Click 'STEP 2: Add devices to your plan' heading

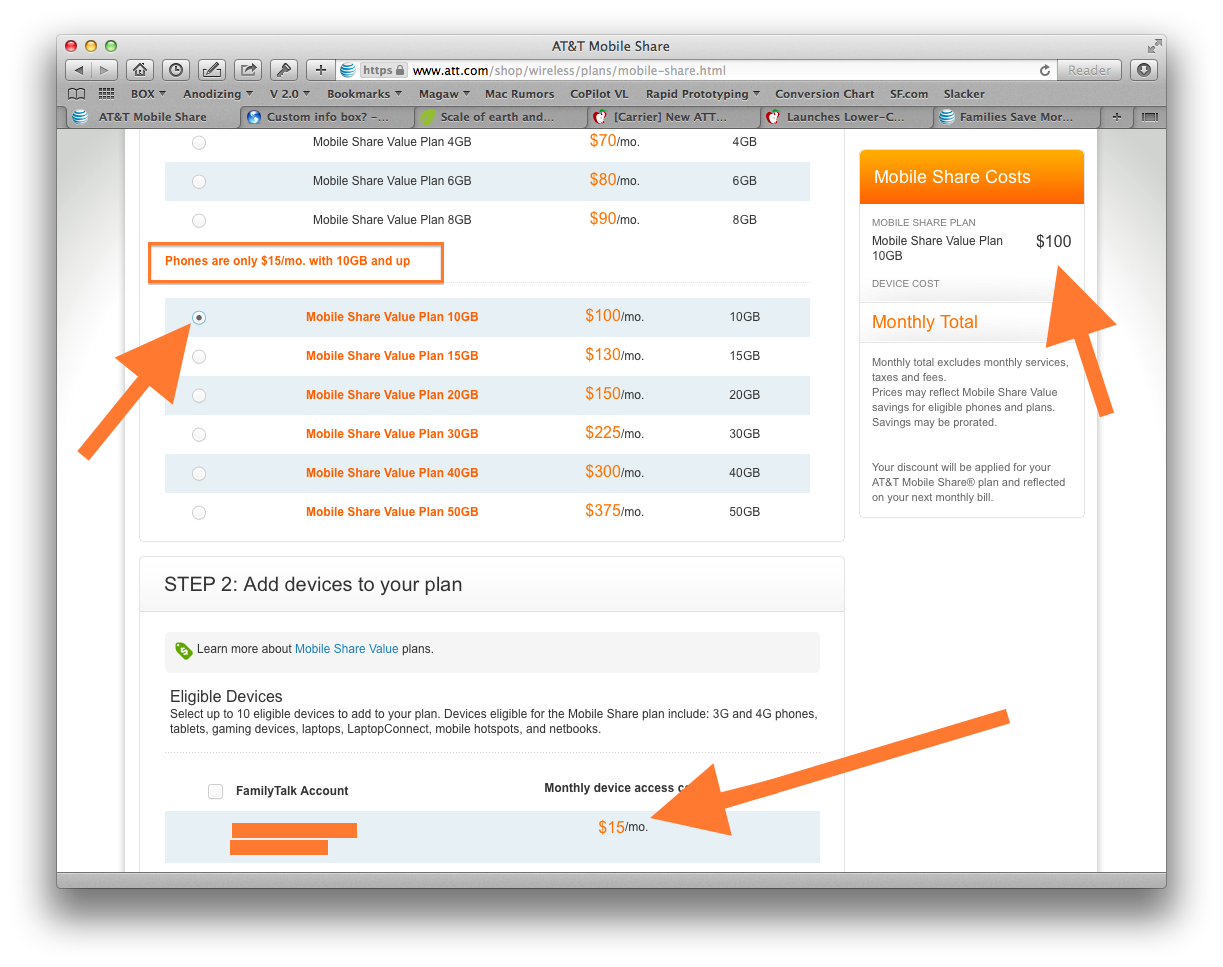[313, 584]
